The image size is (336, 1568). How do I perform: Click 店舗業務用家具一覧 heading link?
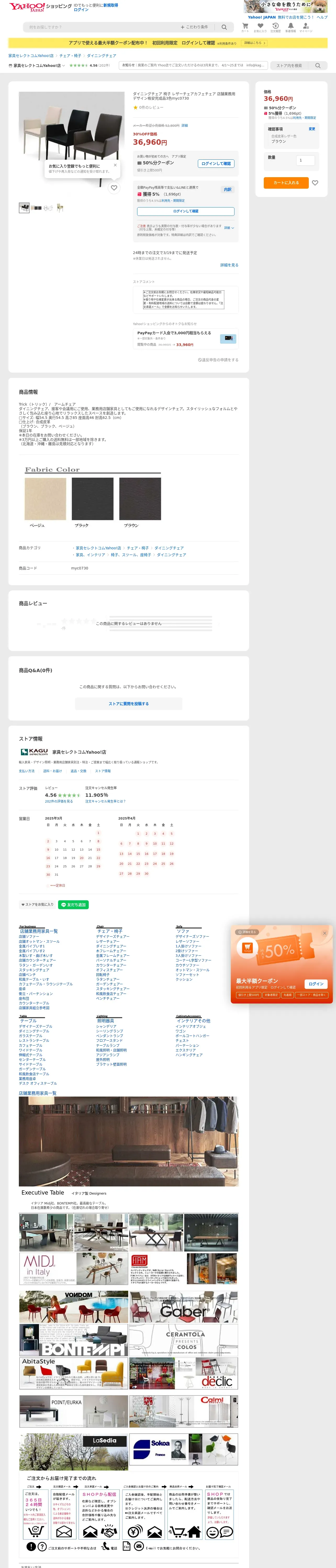coord(37,1093)
